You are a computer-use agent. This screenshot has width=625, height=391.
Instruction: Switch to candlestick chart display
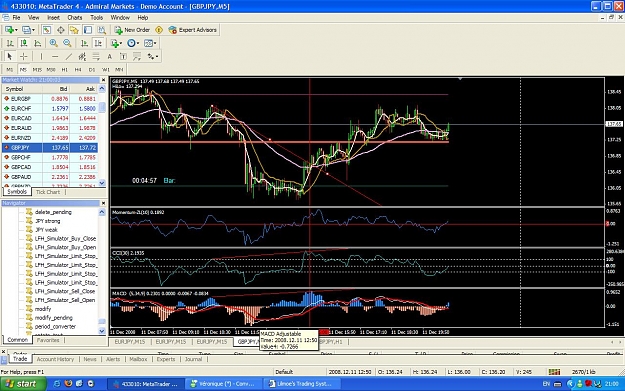point(24,43)
